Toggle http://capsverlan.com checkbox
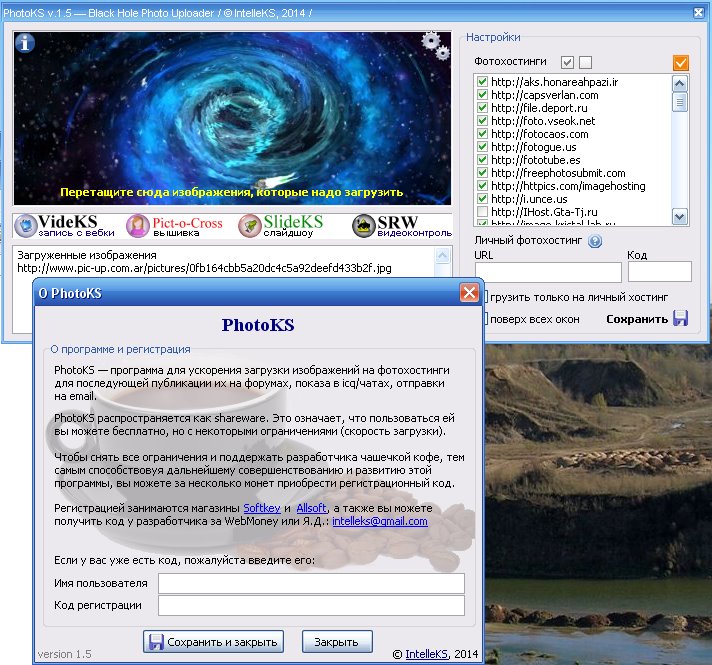 [x=482, y=95]
